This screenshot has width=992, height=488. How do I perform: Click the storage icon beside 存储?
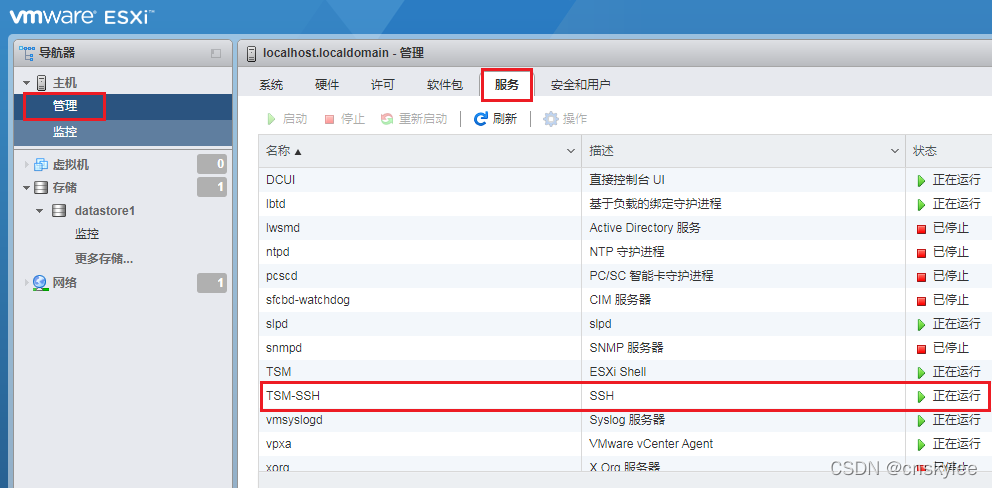coord(40,188)
